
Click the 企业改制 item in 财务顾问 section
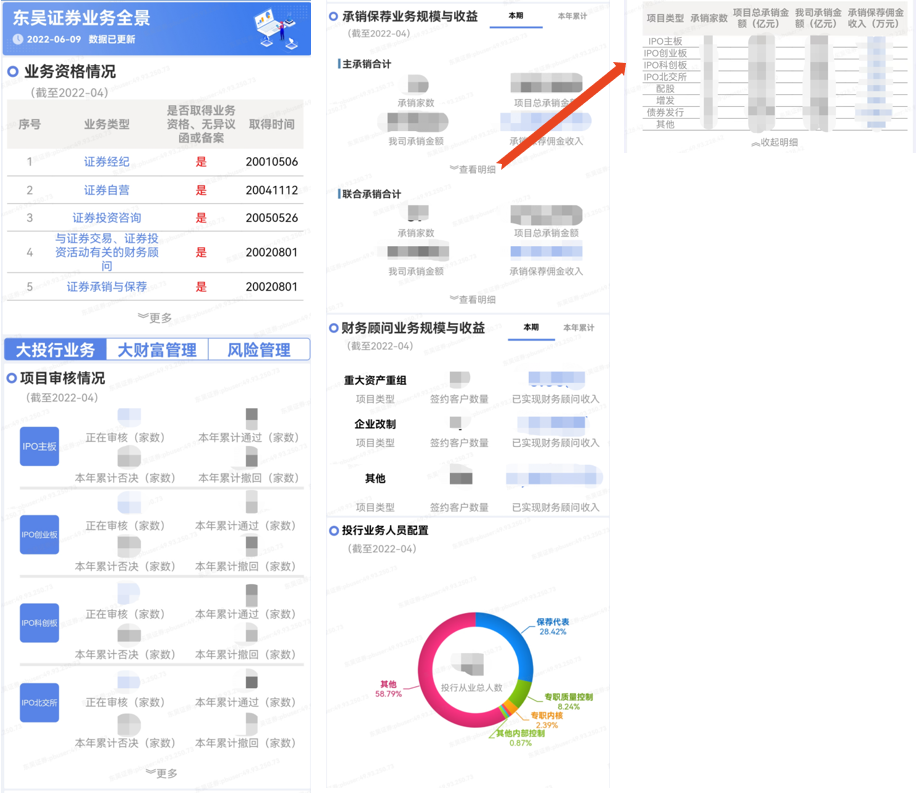click(375, 424)
